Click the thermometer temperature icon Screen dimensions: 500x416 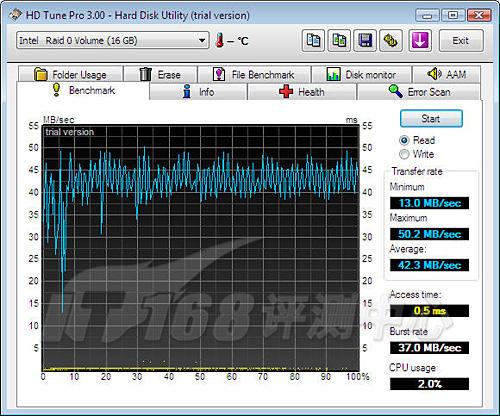tap(219, 40)
